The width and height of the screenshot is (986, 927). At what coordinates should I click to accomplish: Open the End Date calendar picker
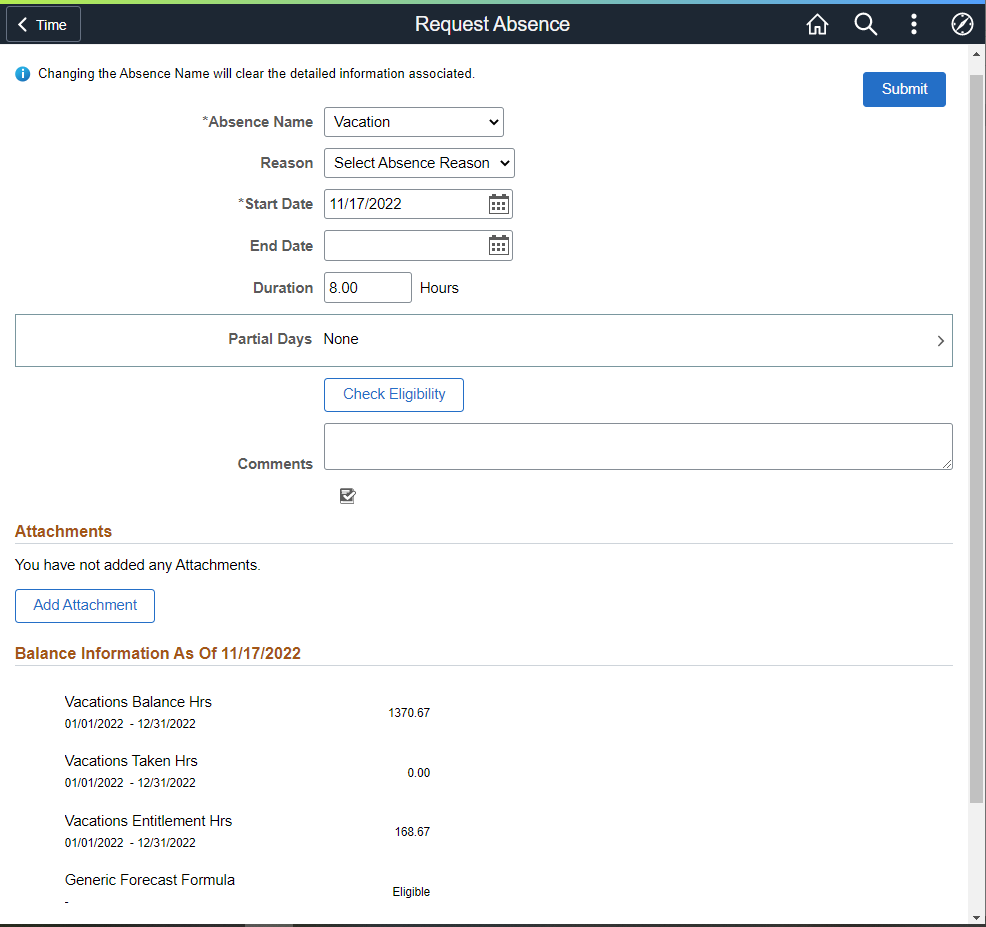tap(499, 246)
